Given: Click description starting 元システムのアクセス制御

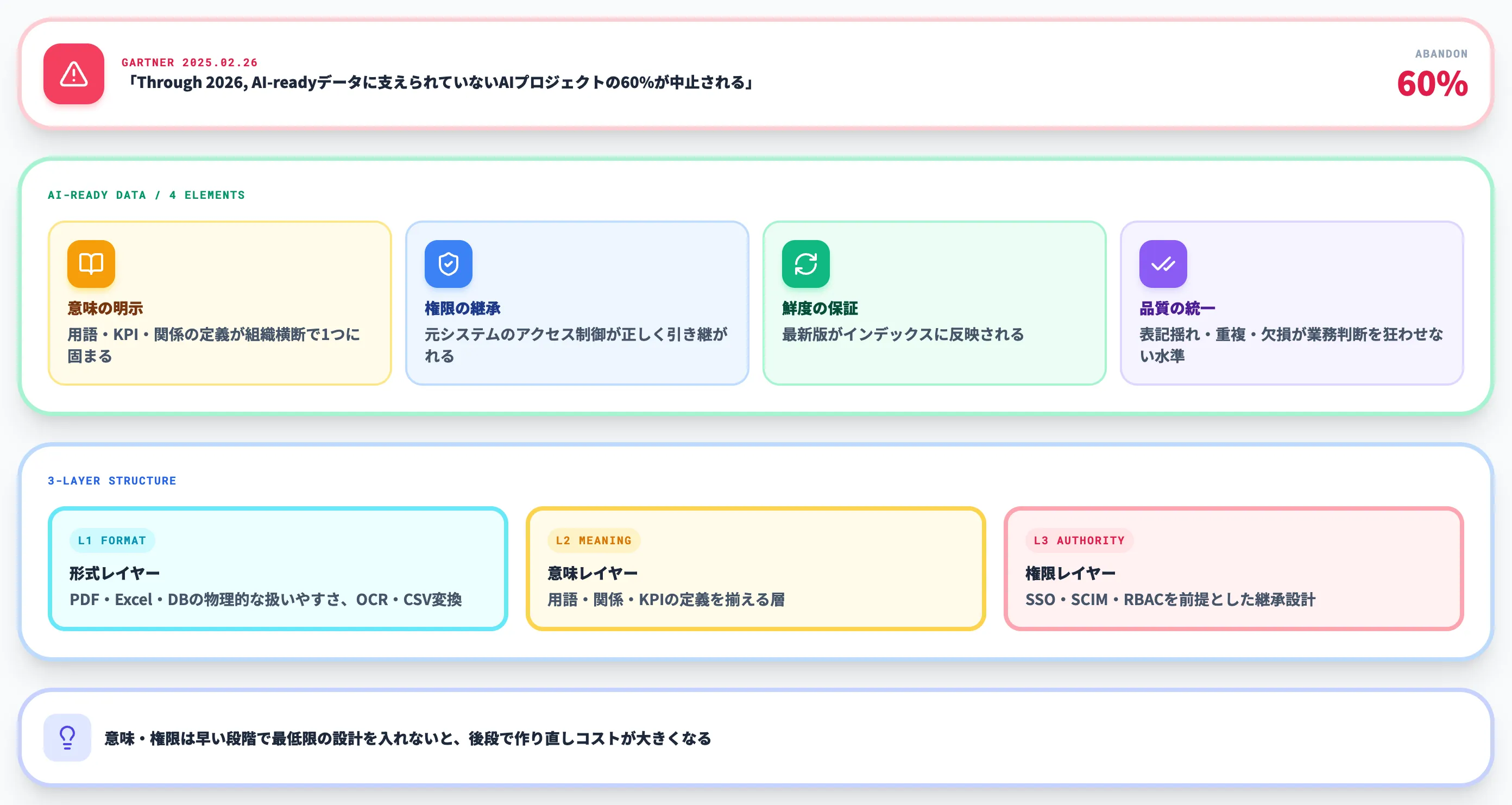Looking at the screenshot, I should click(576, 345).
